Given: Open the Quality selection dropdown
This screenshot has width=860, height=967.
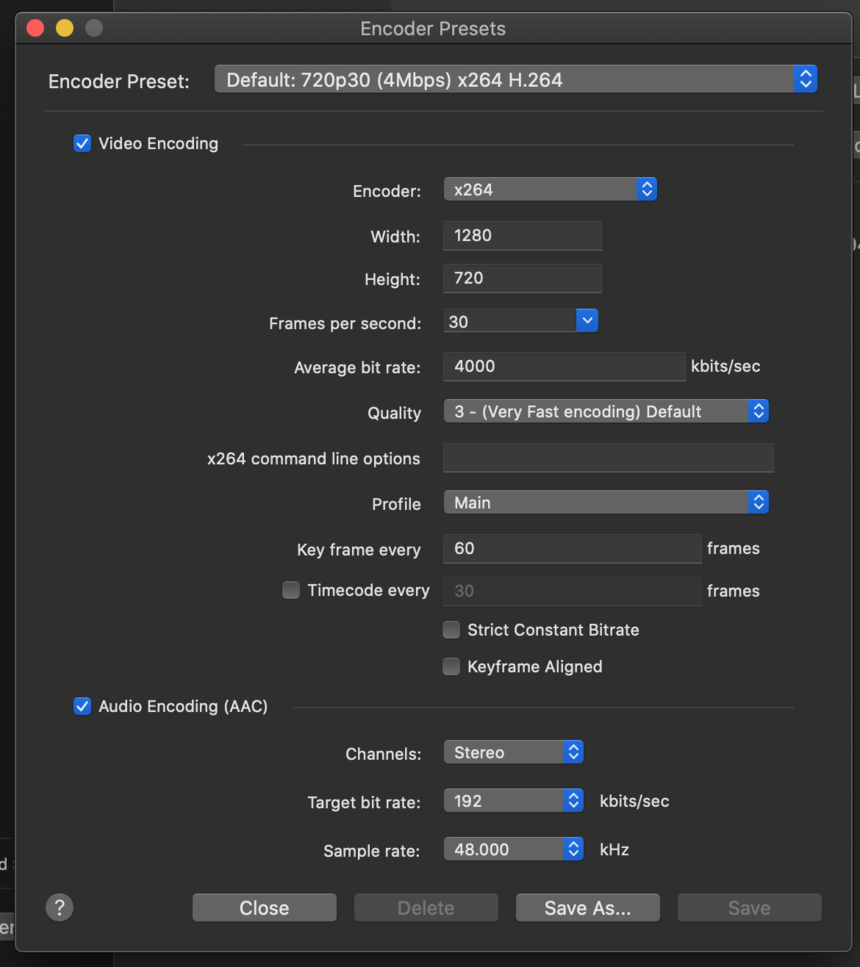Looking at the screenshot, I should coord(606,411).
